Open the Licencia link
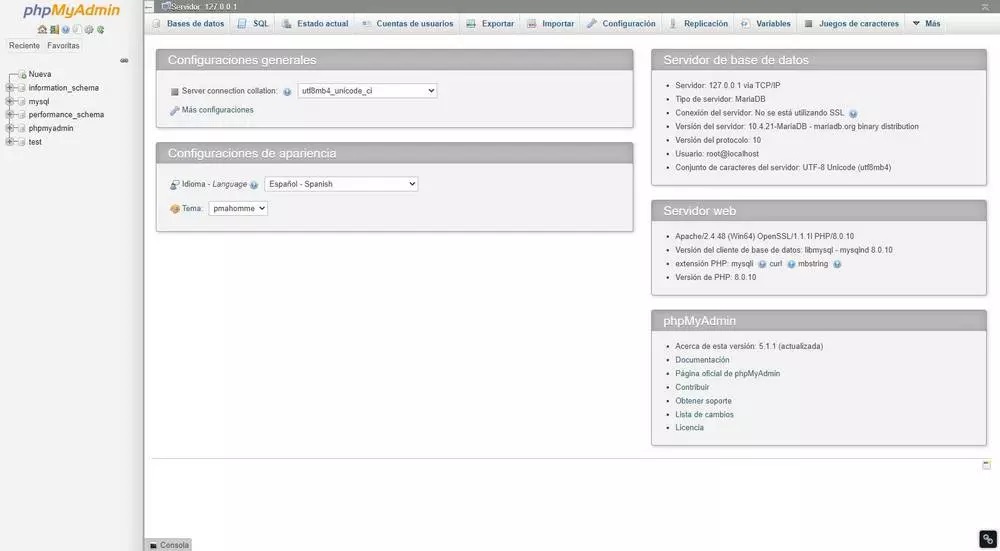Screen dimensions: 1000x551 click(x=689, y=428)
